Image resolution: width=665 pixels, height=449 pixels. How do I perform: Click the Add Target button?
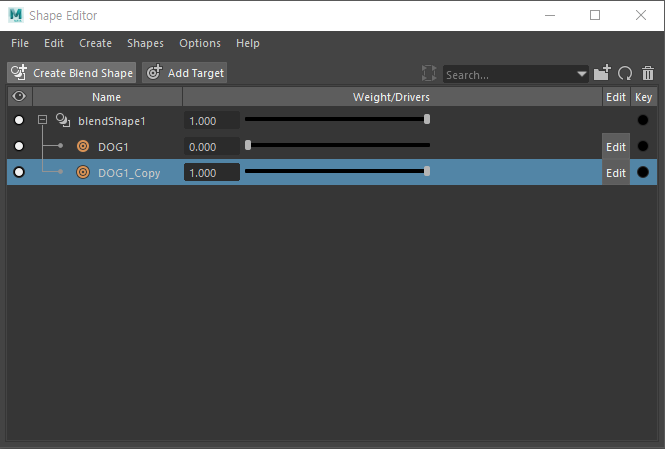click(184, 73)
